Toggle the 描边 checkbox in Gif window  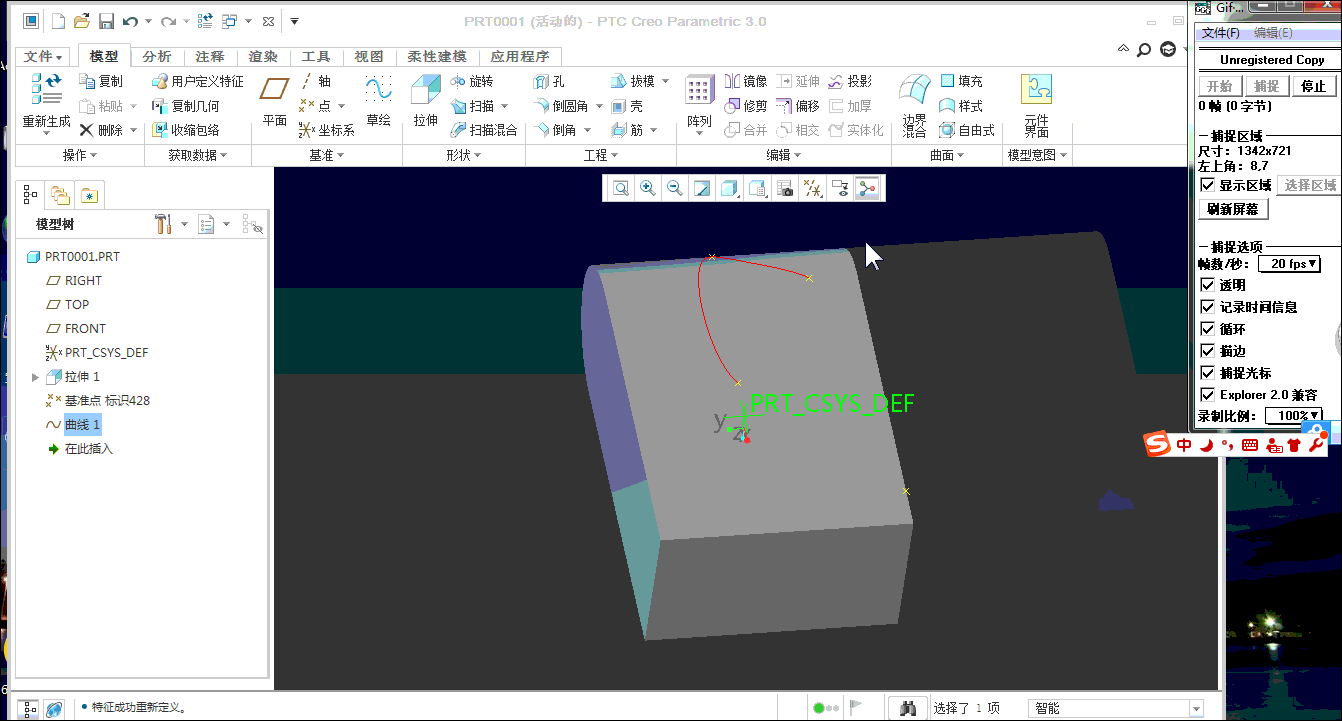coord(1207,351)
